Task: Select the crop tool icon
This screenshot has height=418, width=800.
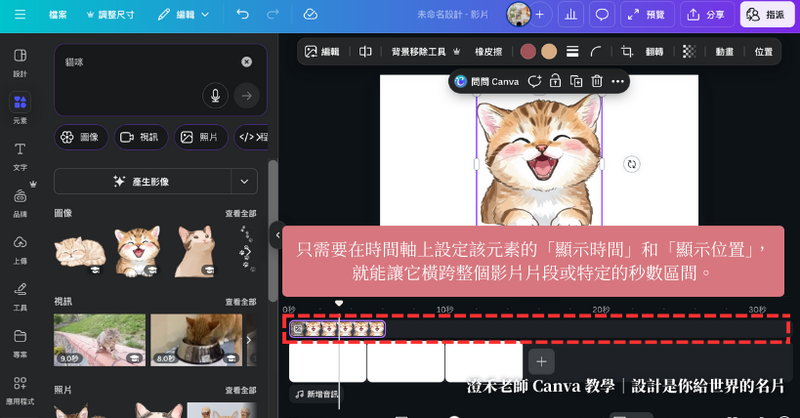Action: pyautogui.click(x=627, y=52)
